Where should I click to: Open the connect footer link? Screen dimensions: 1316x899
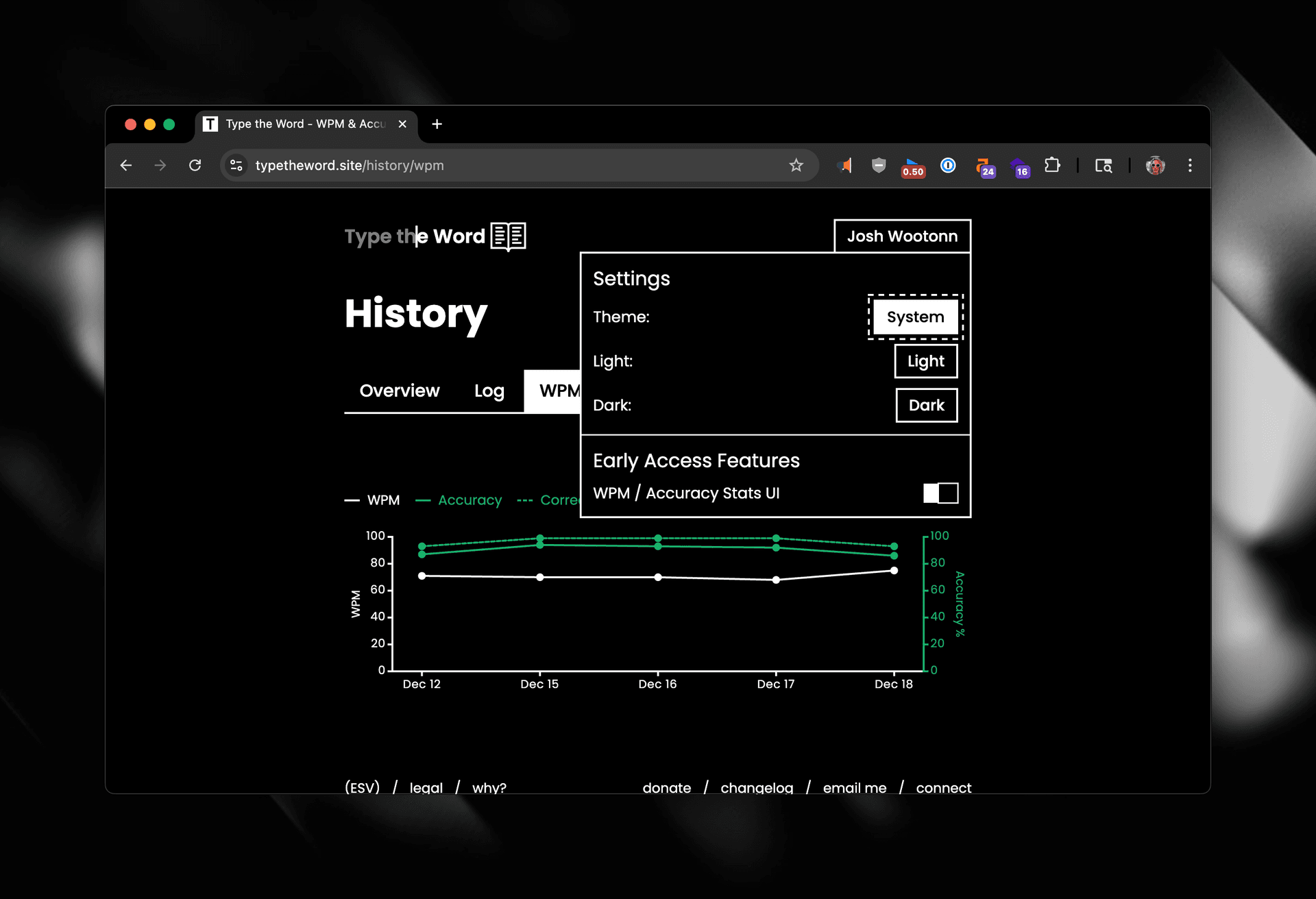943,787
